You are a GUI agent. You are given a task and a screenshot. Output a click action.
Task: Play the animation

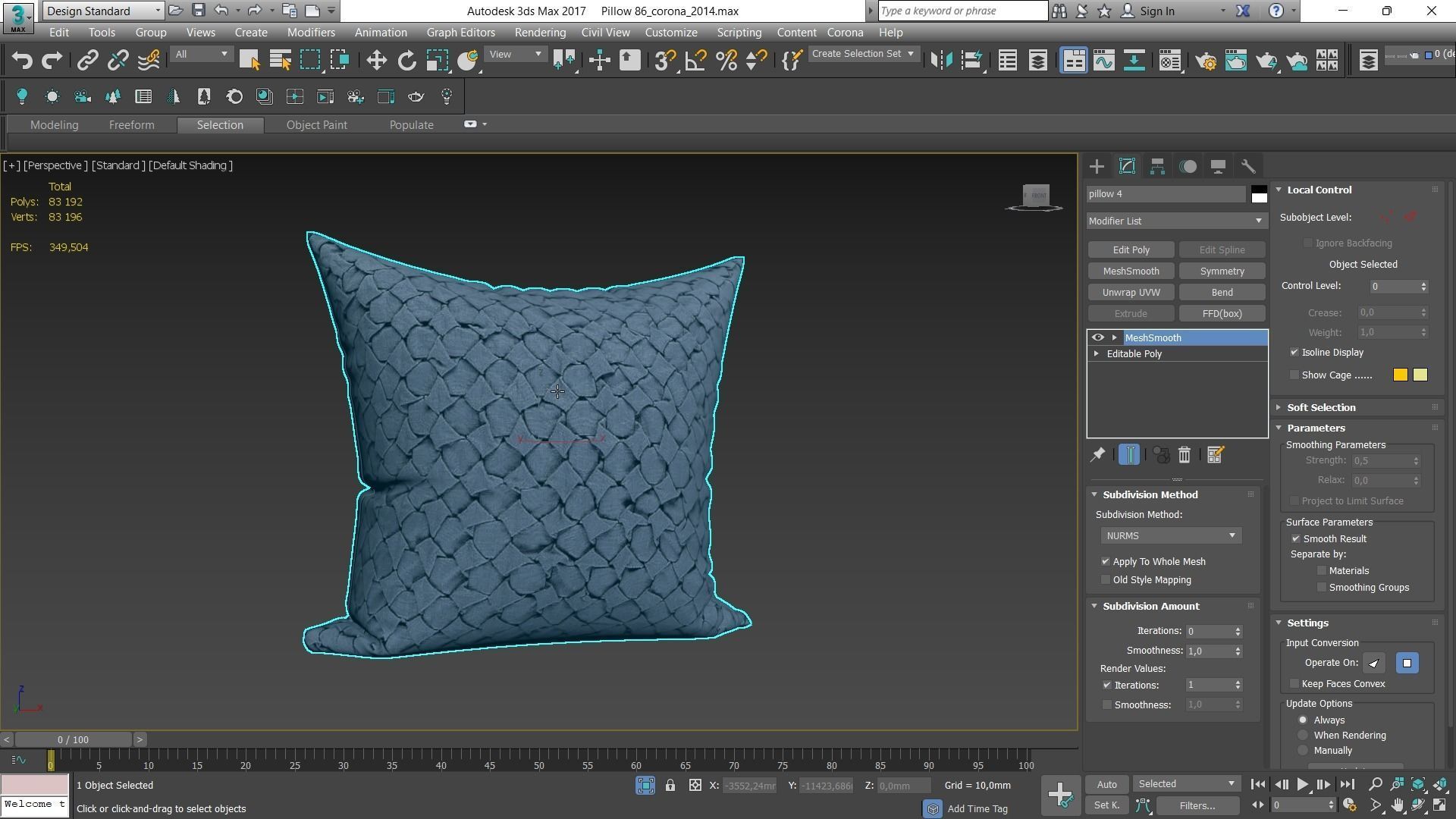pos(1302,785)
